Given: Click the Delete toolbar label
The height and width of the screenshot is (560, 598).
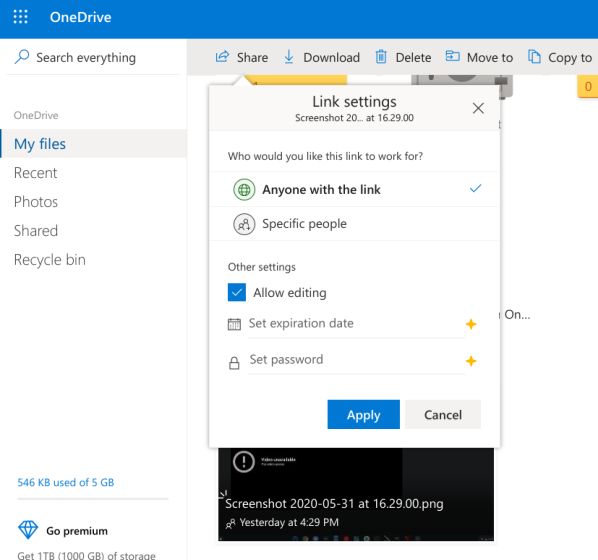Looking at the screenshot, I should point(413,58).
